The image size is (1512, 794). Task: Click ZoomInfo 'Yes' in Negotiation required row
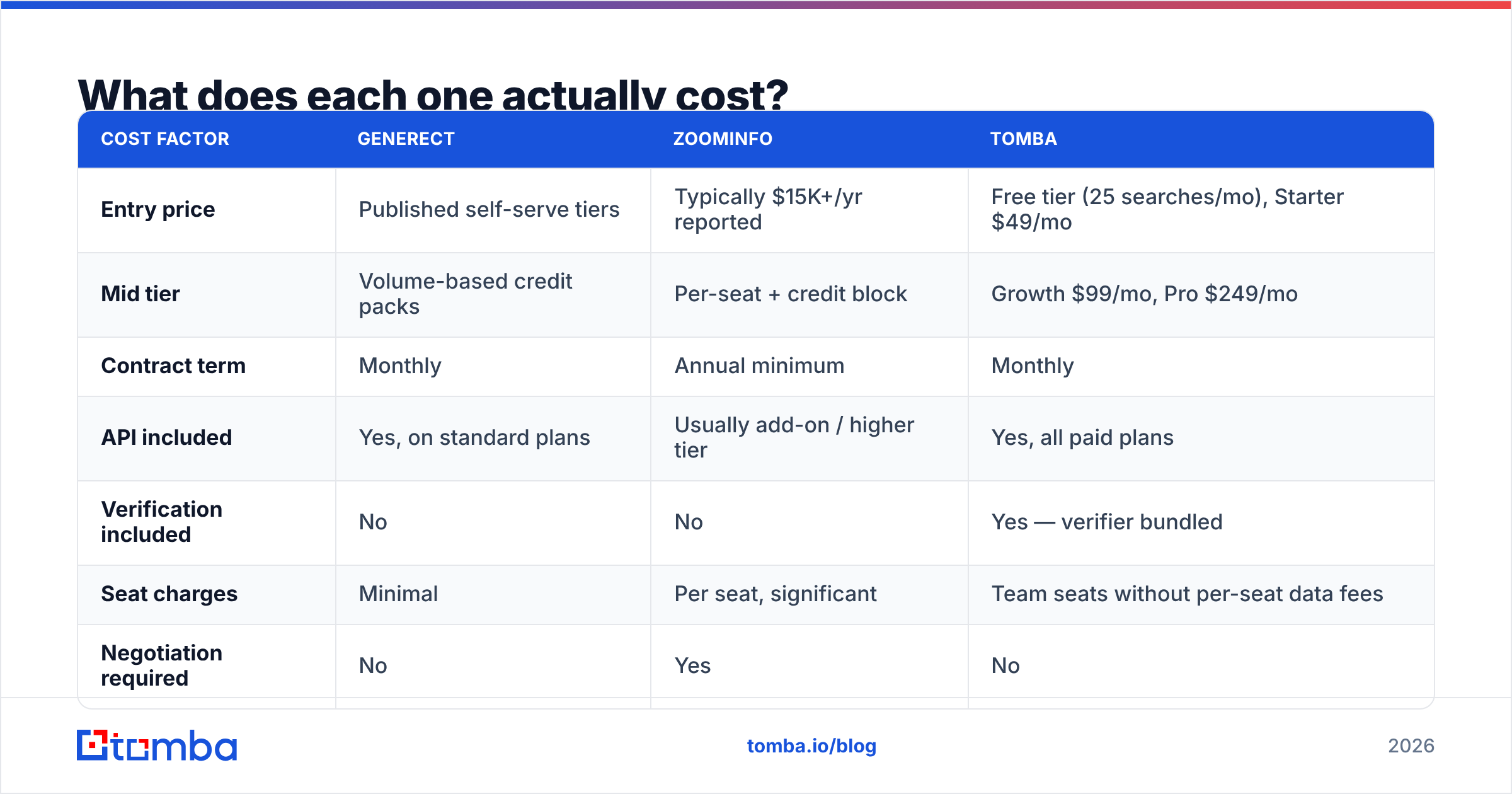pyautogui.click(x=692, y=665)
